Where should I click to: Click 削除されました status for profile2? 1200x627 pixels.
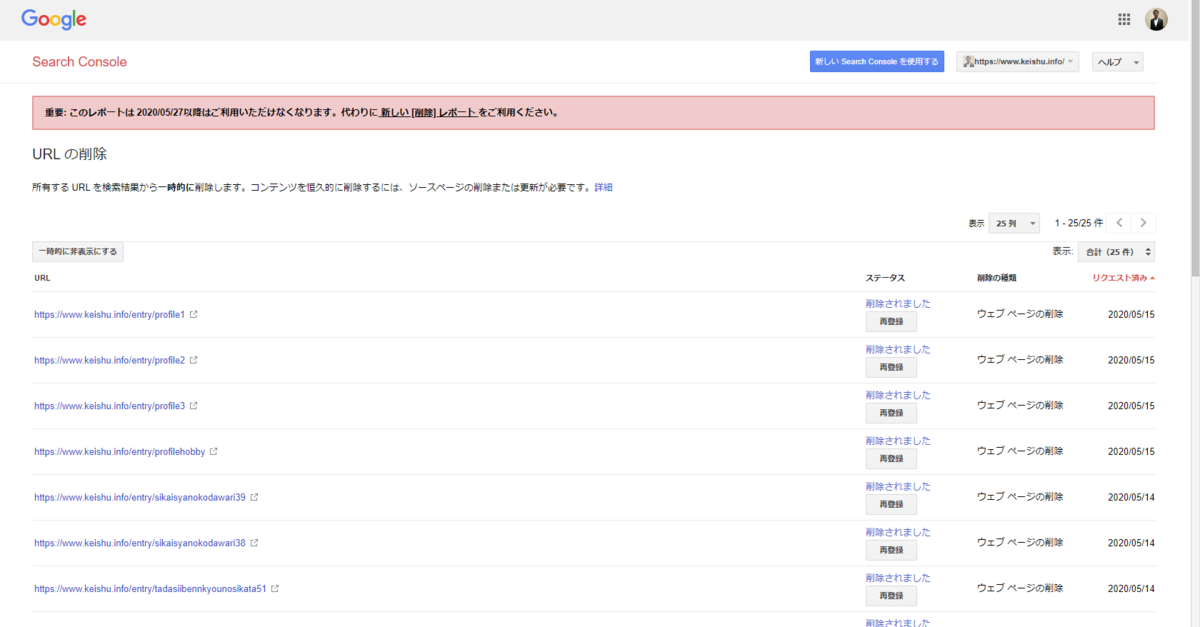tap(898, 350)
